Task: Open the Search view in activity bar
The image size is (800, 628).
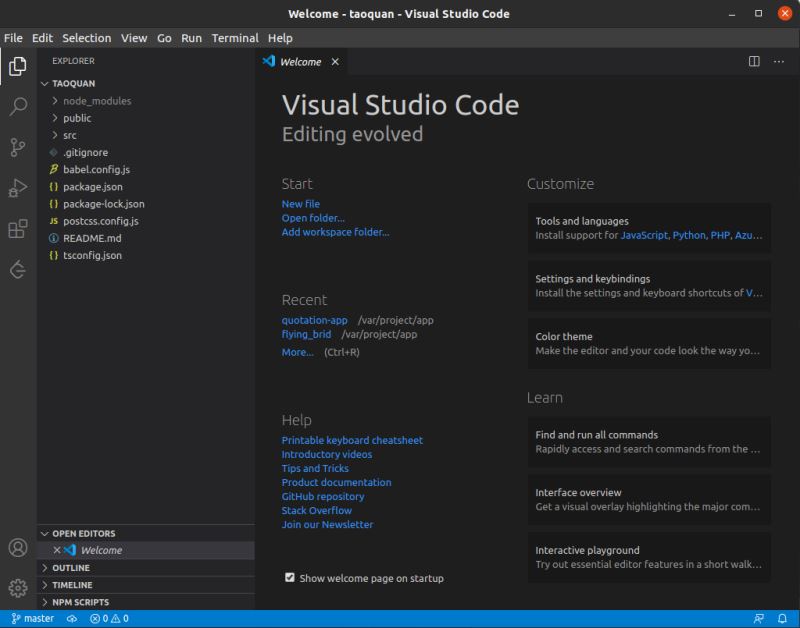Action: click(18, 107)
